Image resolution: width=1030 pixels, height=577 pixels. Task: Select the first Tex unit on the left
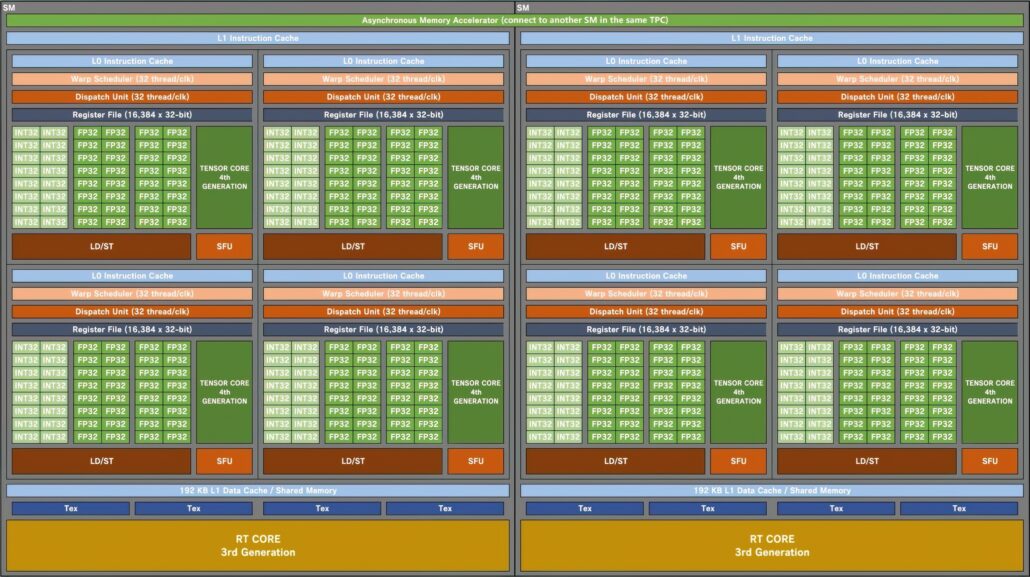pos(69,508)
